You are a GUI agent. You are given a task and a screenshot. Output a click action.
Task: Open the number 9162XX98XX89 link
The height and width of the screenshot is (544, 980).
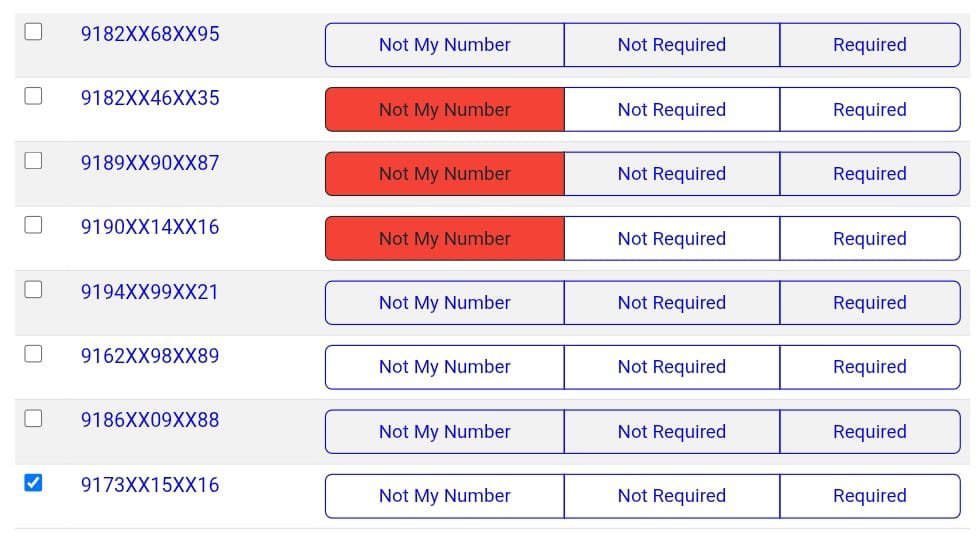(150, 356)
